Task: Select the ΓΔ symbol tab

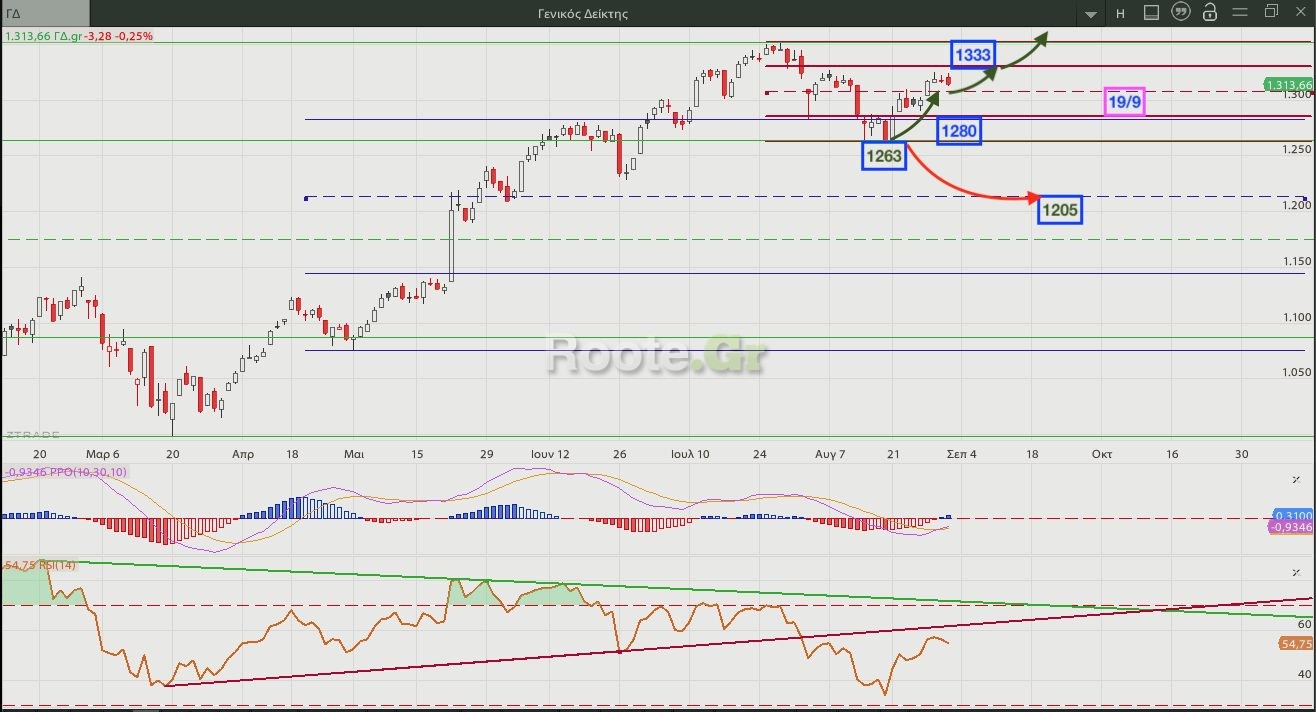Action: click(x=45, y=13)
